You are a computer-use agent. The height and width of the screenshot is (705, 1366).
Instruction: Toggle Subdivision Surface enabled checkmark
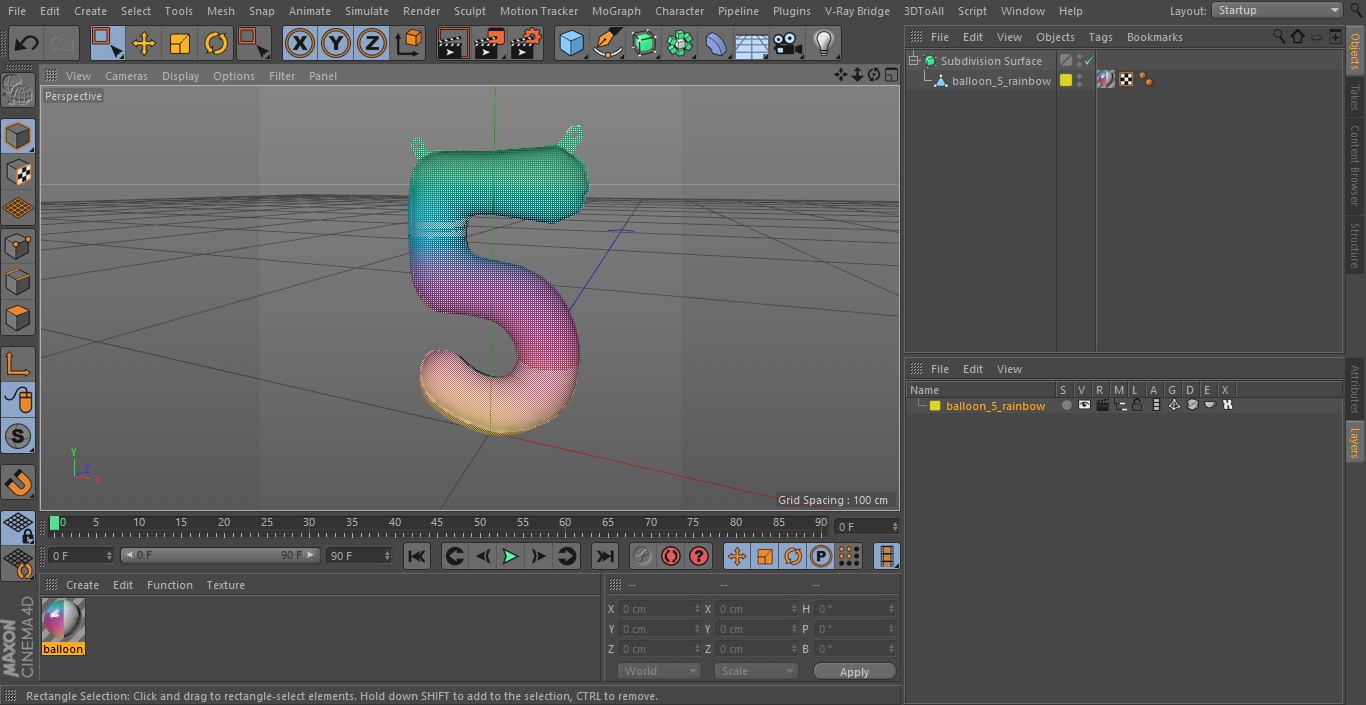click(x=1089, y=61)
